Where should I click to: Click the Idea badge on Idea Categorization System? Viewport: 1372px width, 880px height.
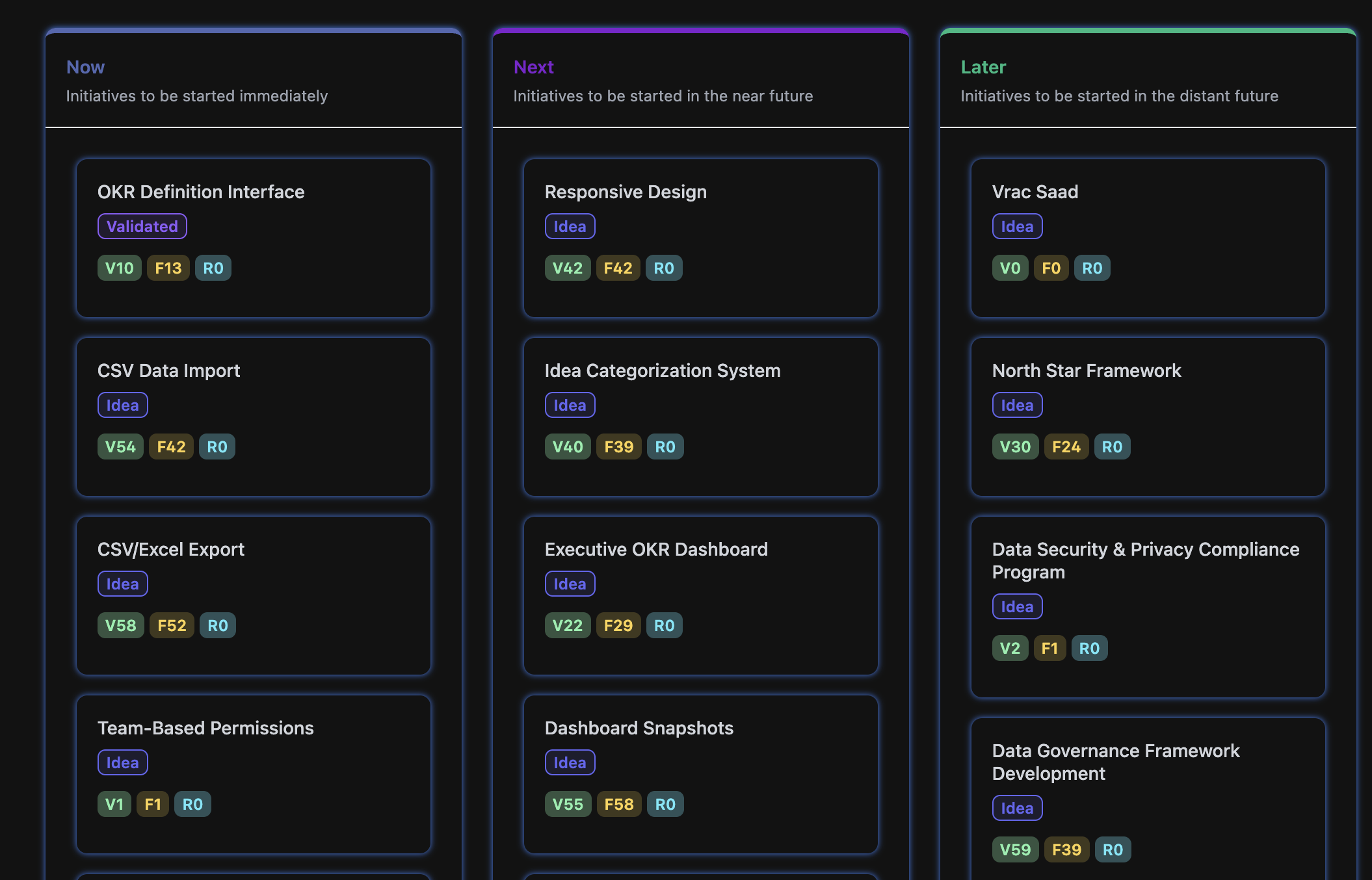(x=570, y=406)
